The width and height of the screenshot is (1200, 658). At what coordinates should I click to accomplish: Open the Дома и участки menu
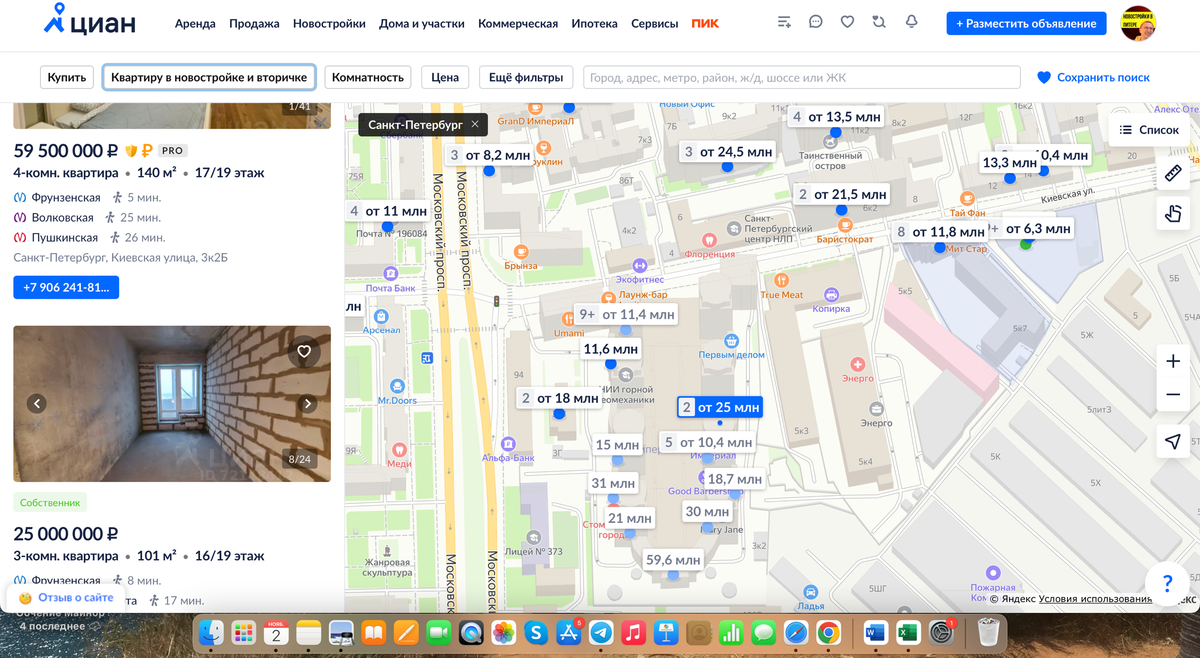pos(422,23)
